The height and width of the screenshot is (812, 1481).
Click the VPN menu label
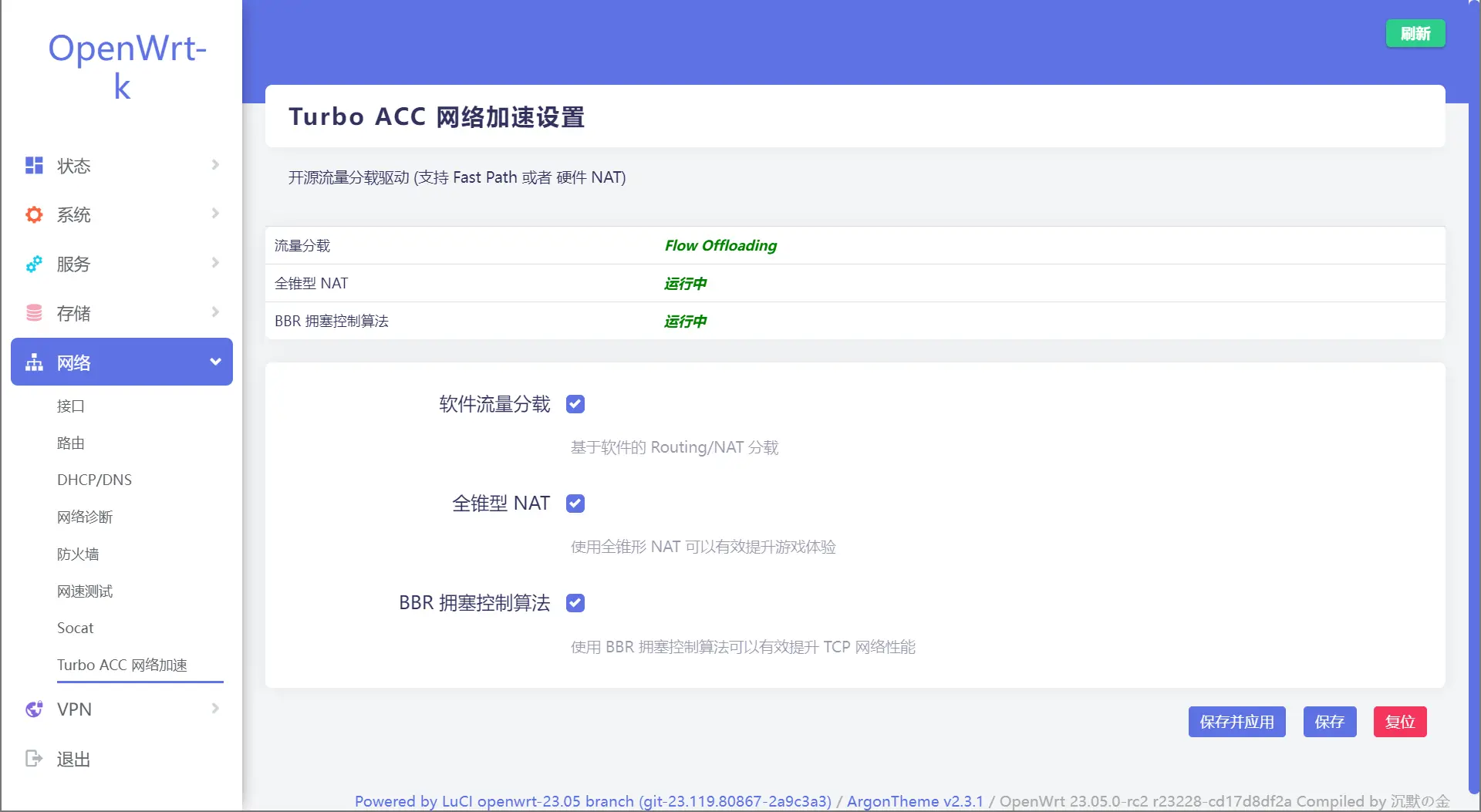[x=74, y=709]
